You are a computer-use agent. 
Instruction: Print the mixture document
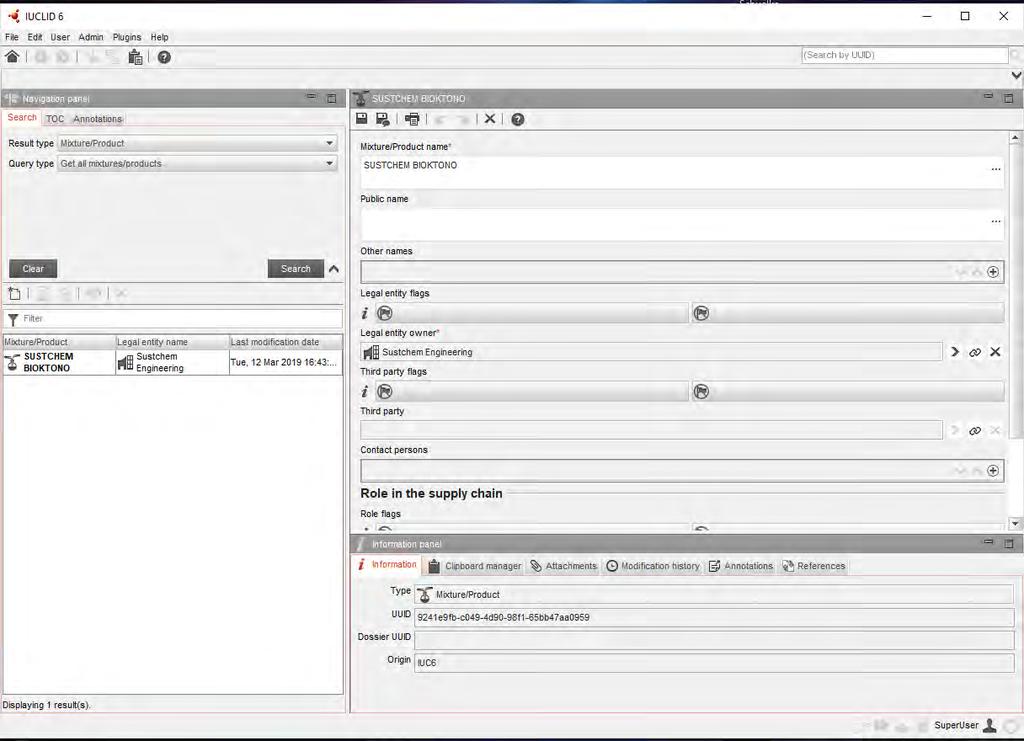pyautogui.click(x=412, y=119)
